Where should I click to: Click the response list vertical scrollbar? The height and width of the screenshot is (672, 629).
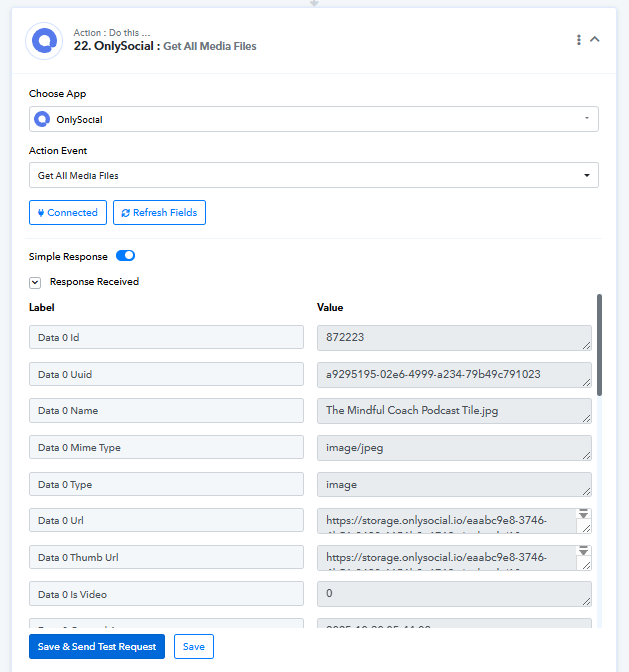pos(599,345)
